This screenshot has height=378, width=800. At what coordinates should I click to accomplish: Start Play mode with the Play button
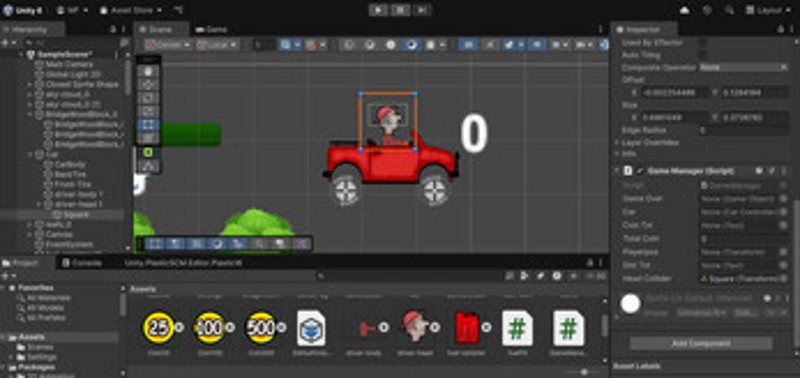378,10
